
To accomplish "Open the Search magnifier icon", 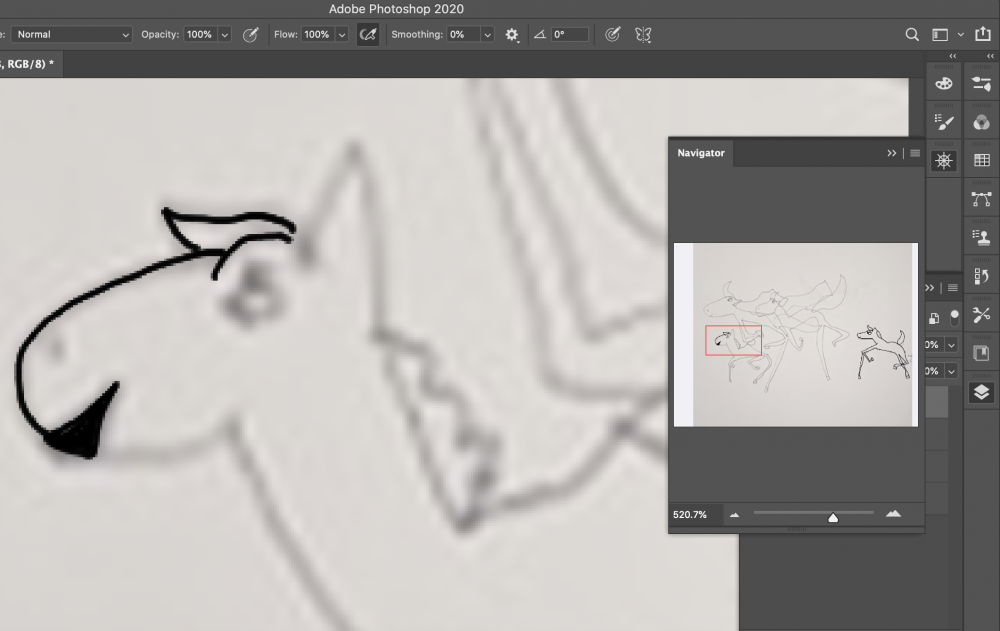I will tap(912, 34).
